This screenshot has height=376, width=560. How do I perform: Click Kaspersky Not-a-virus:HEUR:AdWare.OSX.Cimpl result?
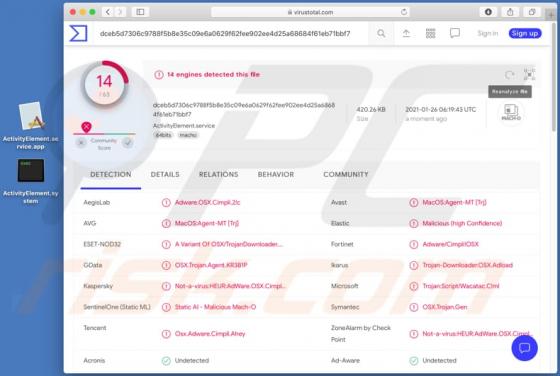[x=230, y=286]
